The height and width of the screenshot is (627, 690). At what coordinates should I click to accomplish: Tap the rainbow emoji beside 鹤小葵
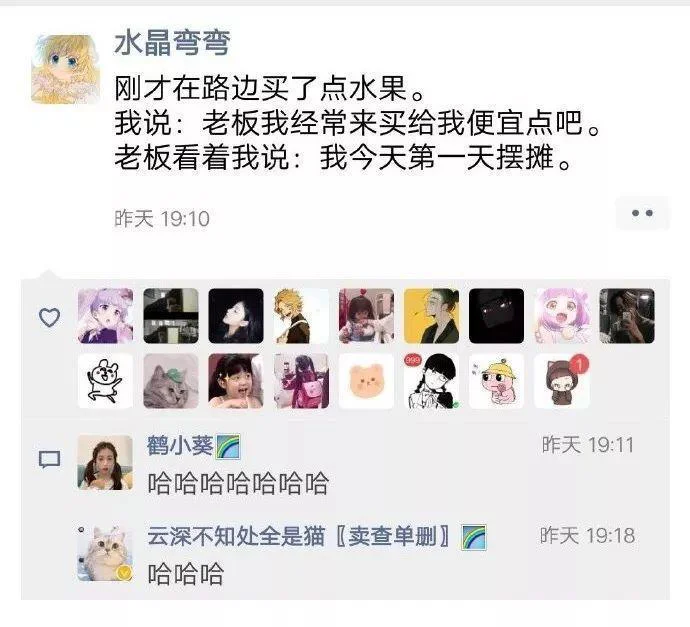click(x=228, y=447)
